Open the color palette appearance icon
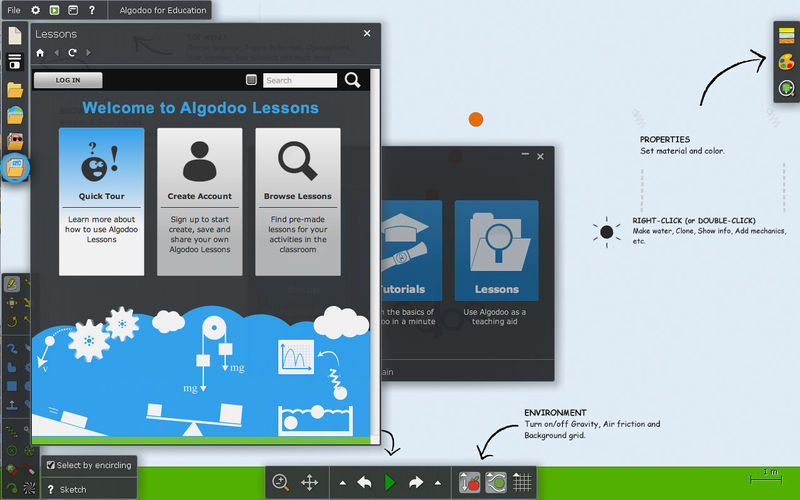800x500 pixels. [x=786, y=62]
